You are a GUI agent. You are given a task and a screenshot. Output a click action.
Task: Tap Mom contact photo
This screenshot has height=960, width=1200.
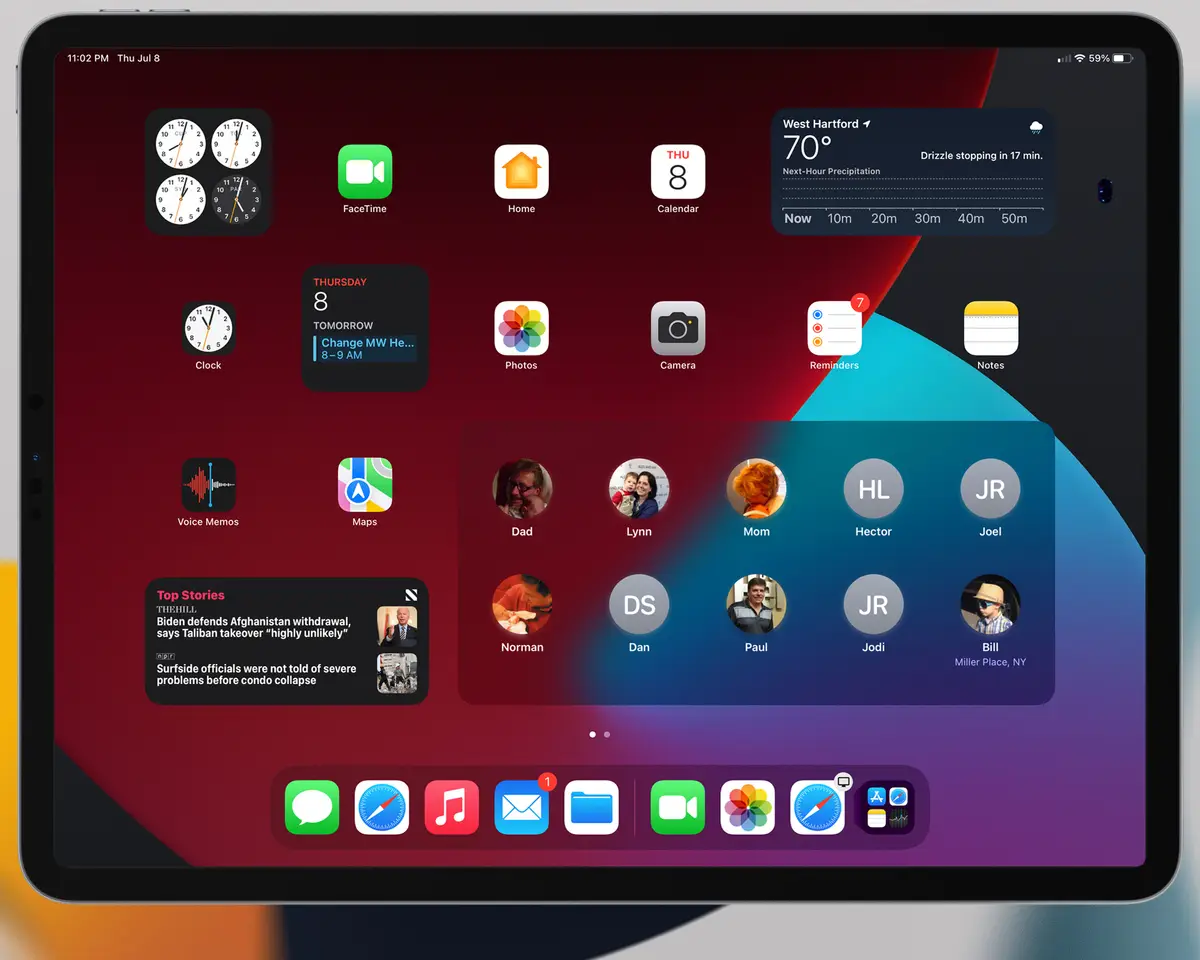click(x=756, y=489)
